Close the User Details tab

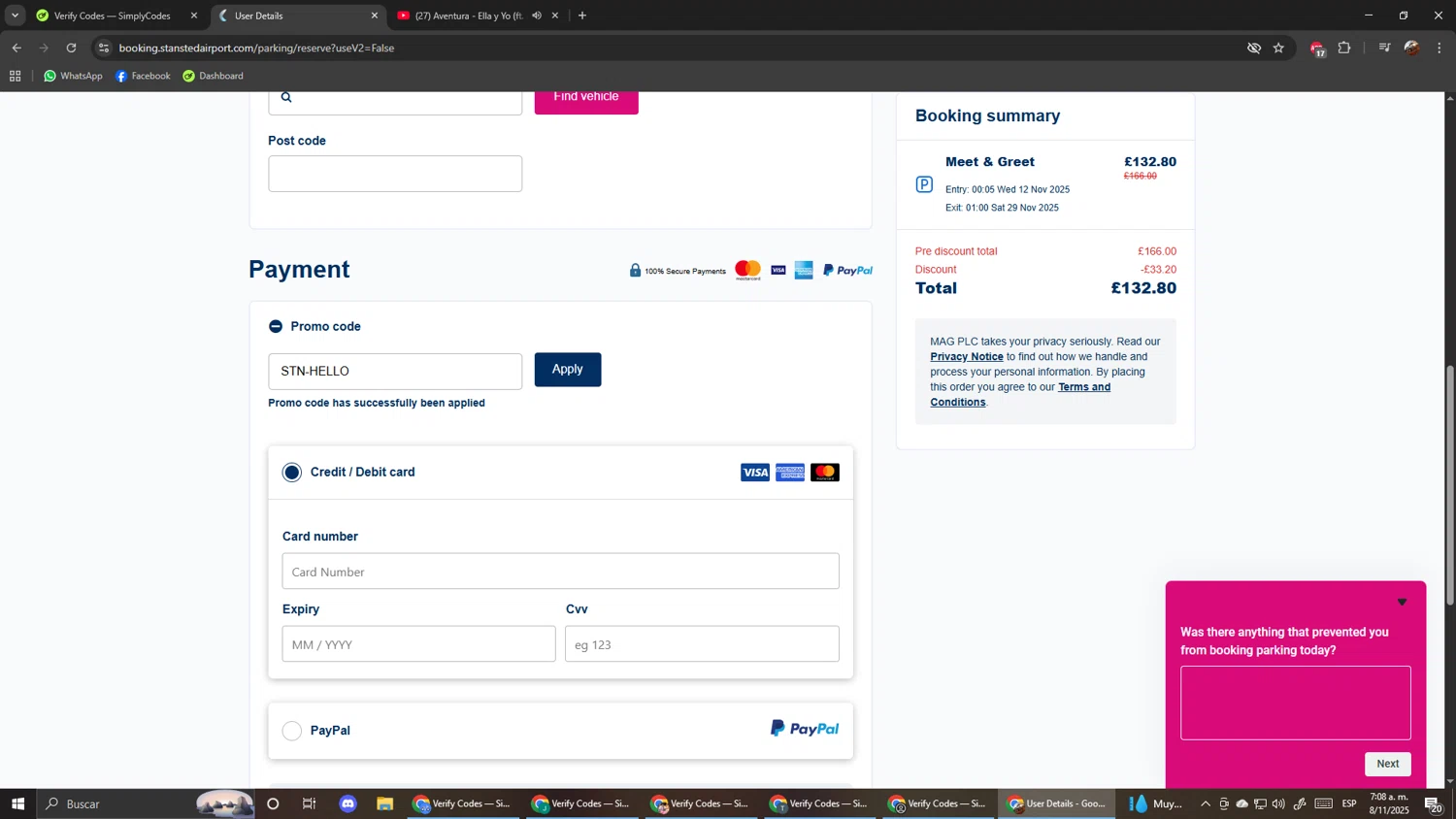point(375,16)
